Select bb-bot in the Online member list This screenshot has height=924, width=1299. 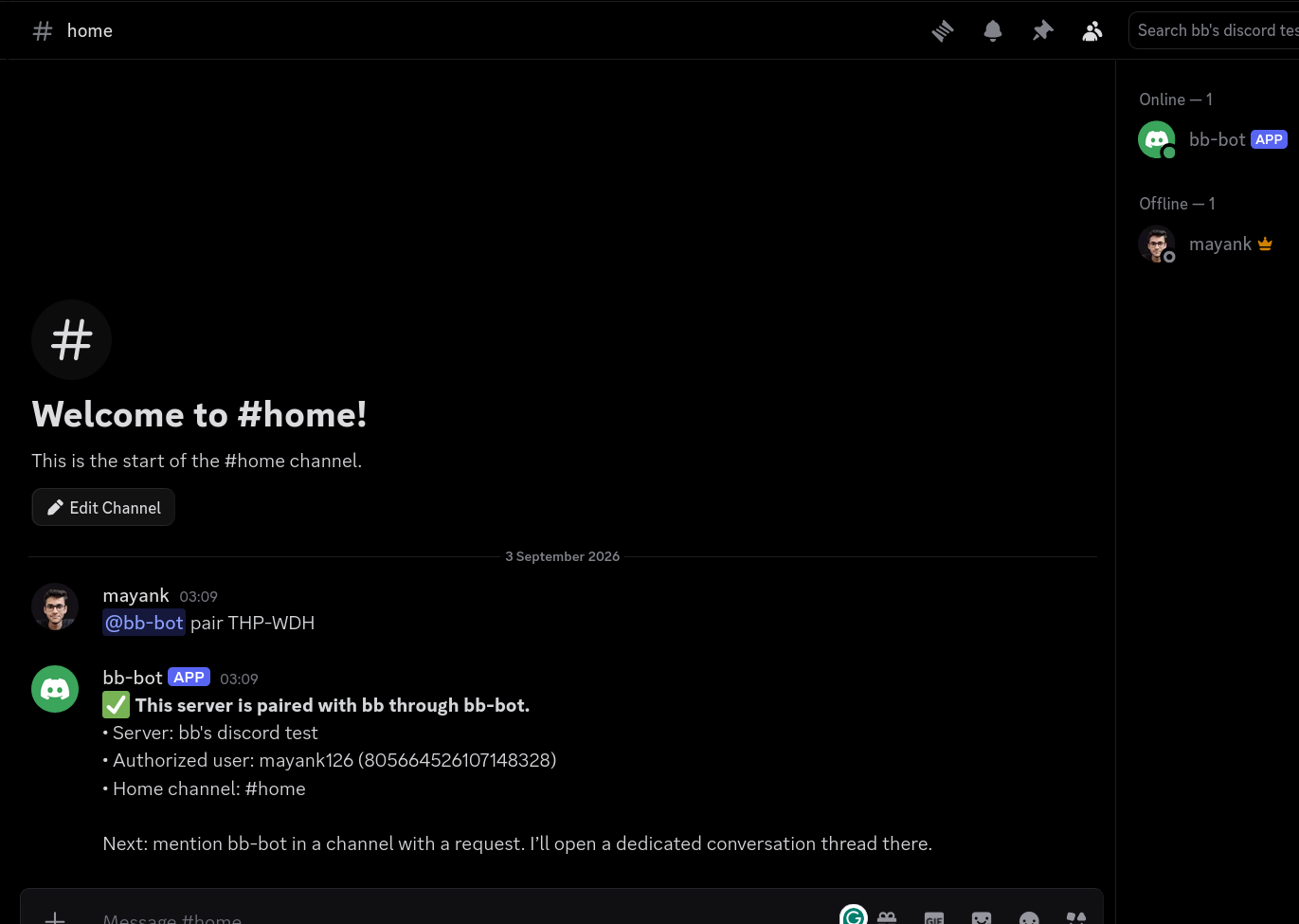(x=1213, y=139)
